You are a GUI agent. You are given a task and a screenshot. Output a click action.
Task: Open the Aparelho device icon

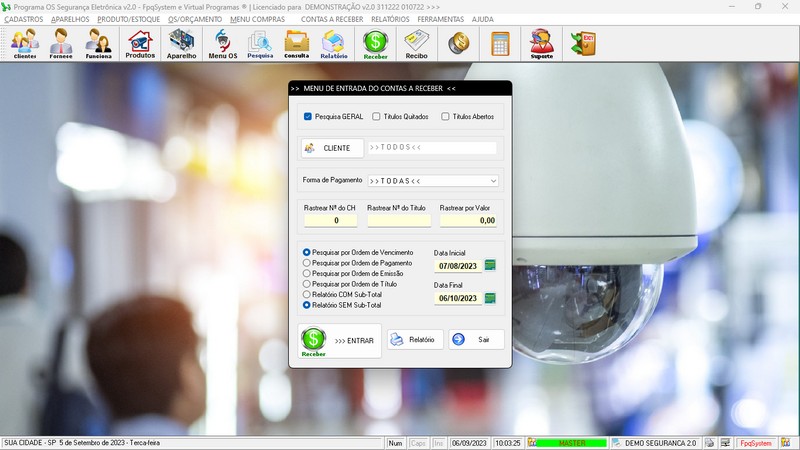[x=181, y=44]
